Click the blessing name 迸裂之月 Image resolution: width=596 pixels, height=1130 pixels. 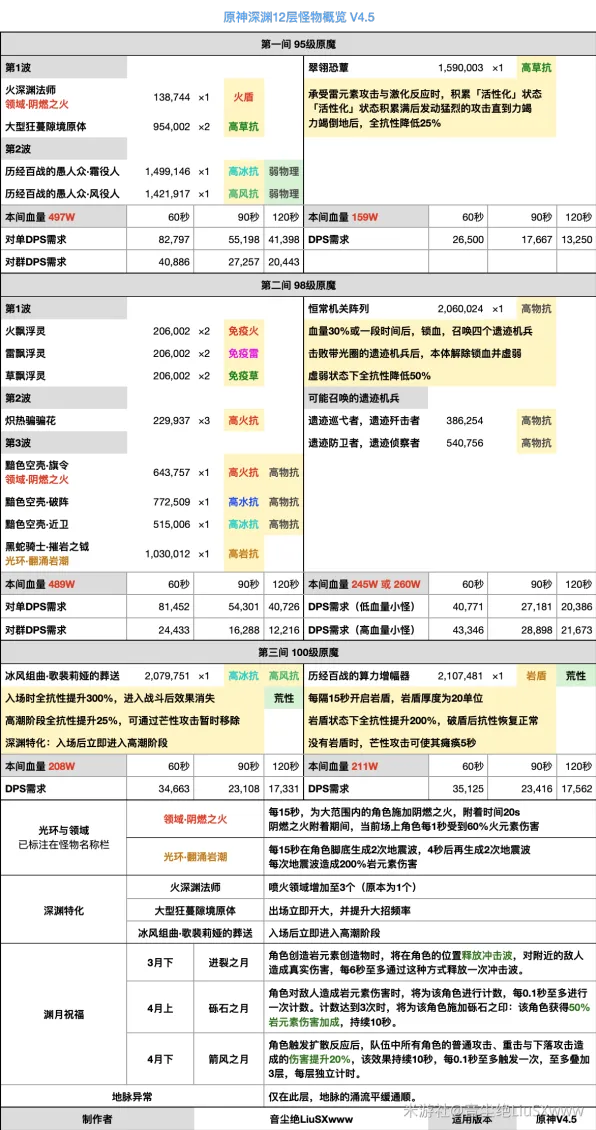[x=228, y=962]
